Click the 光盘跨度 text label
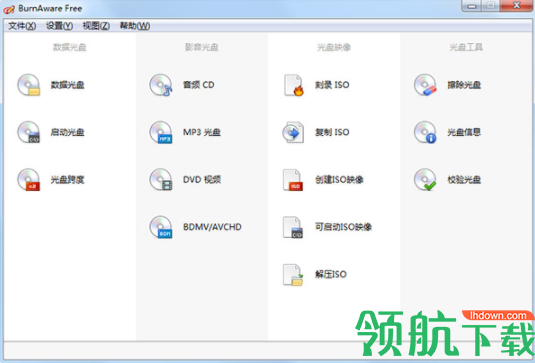Viewport: 535px width, 363px height. [68, 179]
